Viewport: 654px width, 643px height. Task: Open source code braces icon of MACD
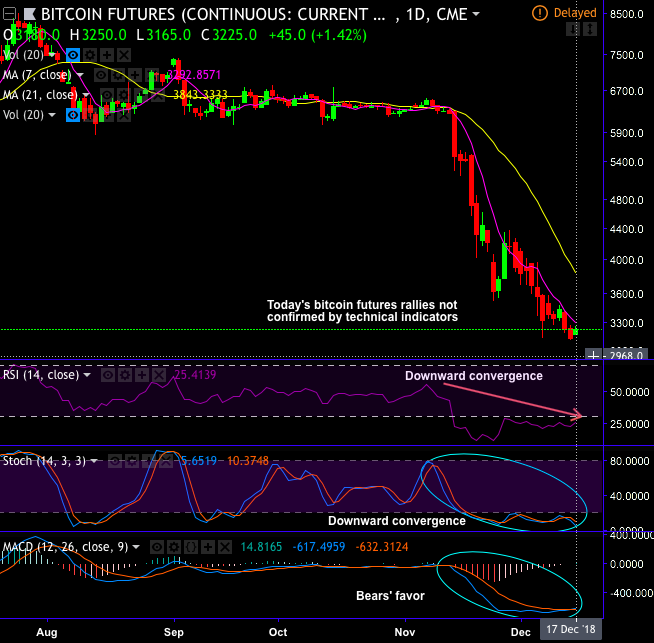pyautogui.click(x=191, y=547)
